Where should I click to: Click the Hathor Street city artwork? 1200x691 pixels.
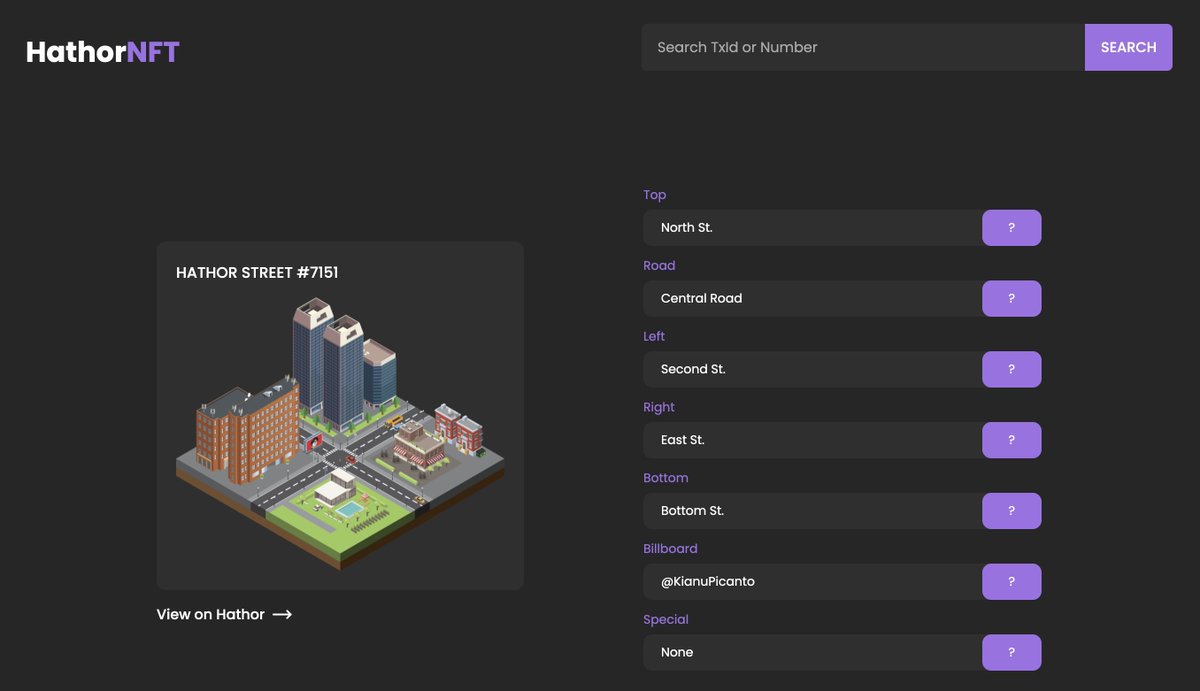(x=340, y=434)
